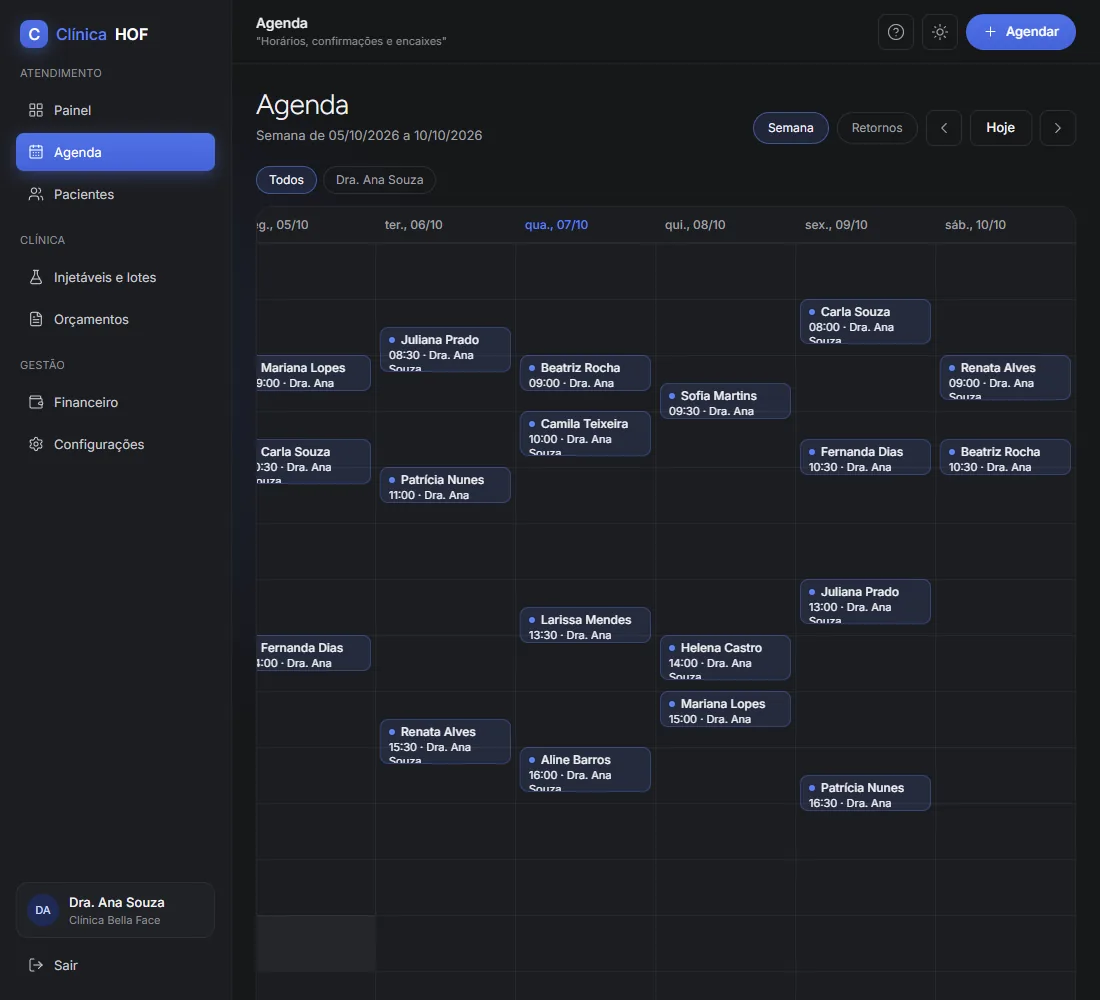Go to Pacientes in the sidebar
This screenshot has width=1100, height=1000.
pyautogui.click(x=115, y=194)
